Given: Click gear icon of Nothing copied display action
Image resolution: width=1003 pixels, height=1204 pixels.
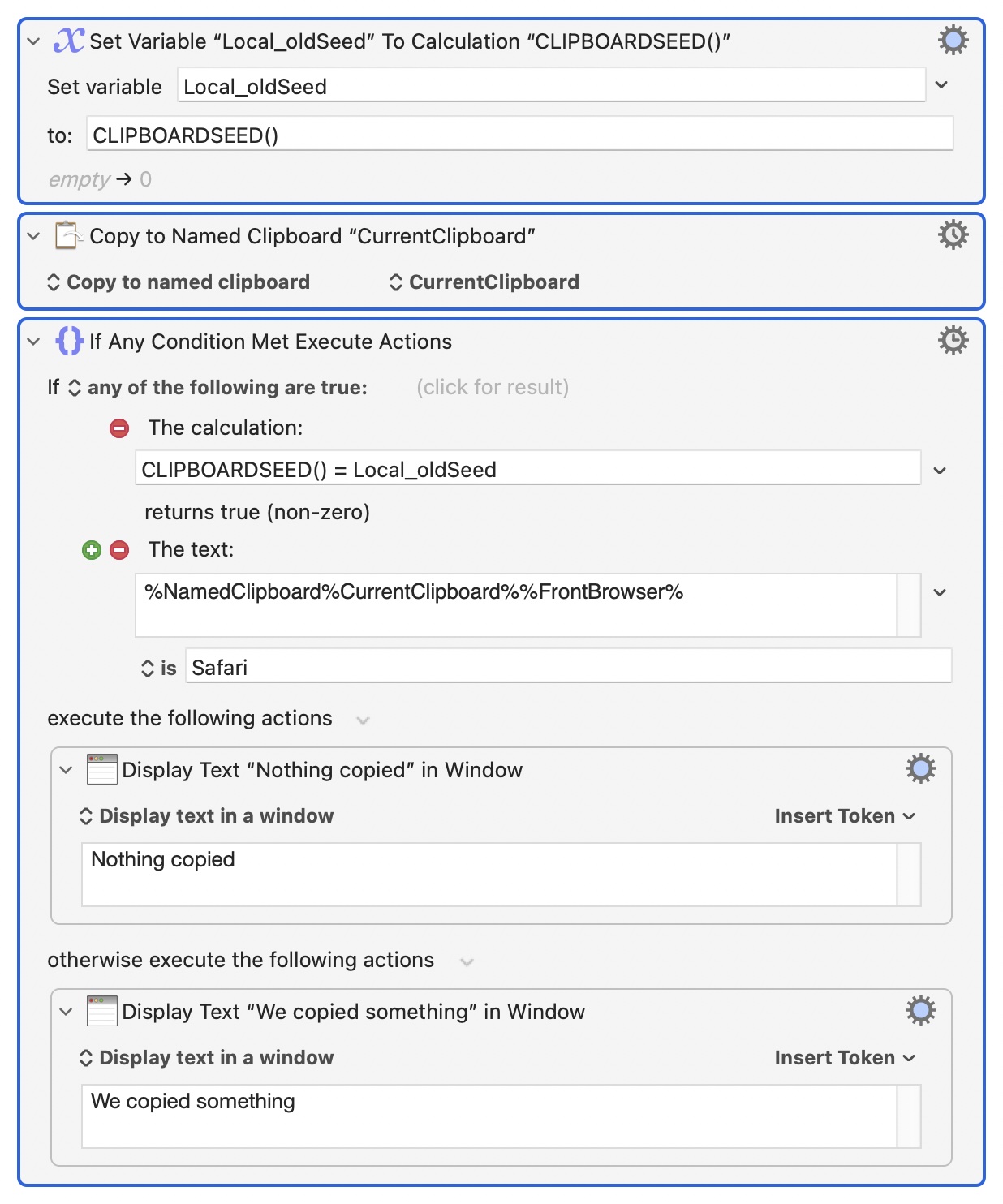Looking at the screenshot, I should click(920, 768).
